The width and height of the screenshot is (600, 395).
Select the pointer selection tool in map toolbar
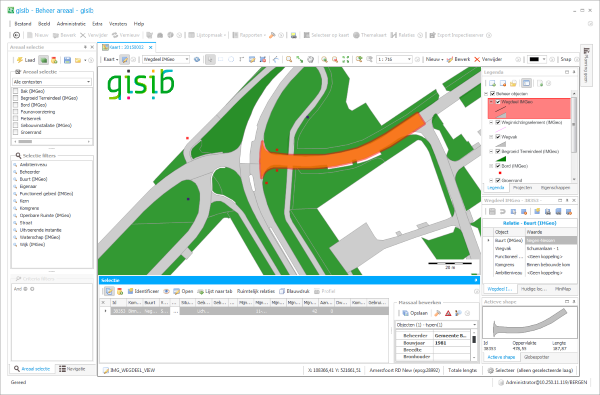point(210,59)
